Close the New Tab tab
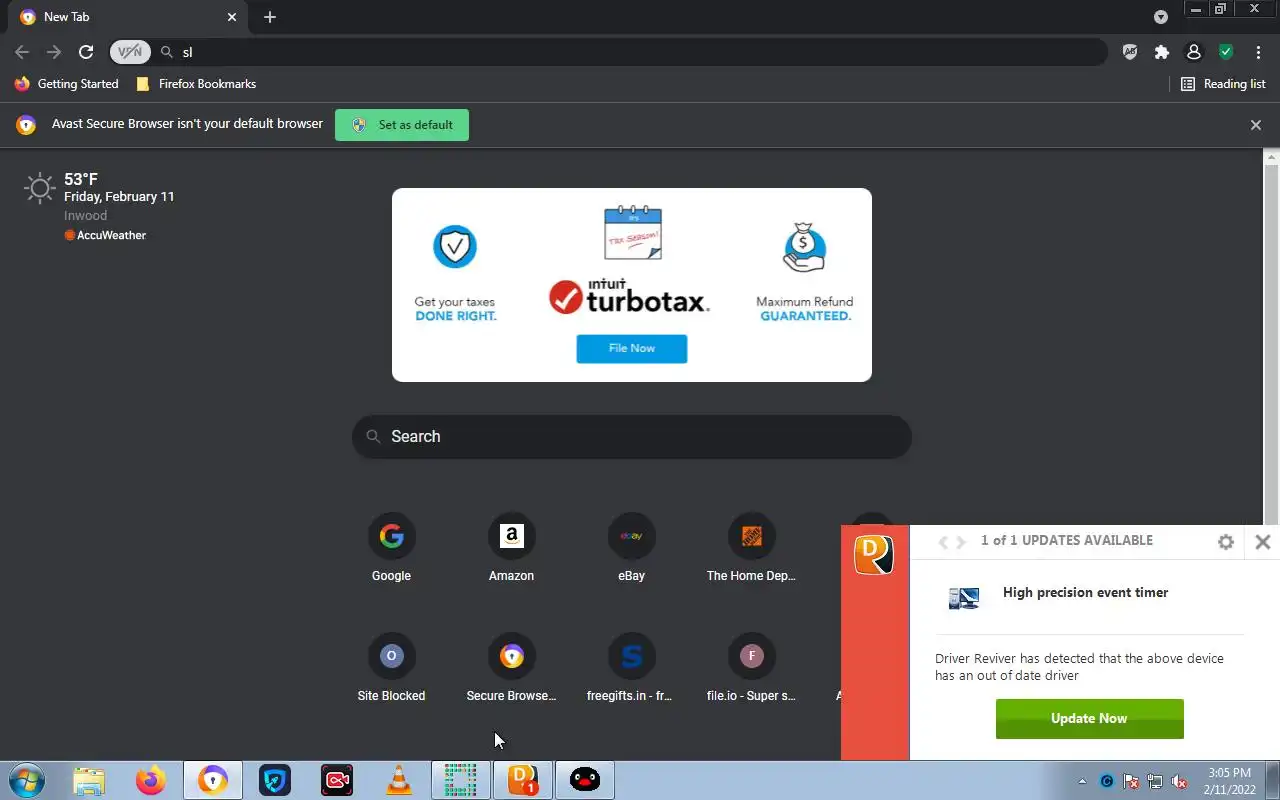Image resolution: width=1280 pixels, height=800 pixels. 232,17
